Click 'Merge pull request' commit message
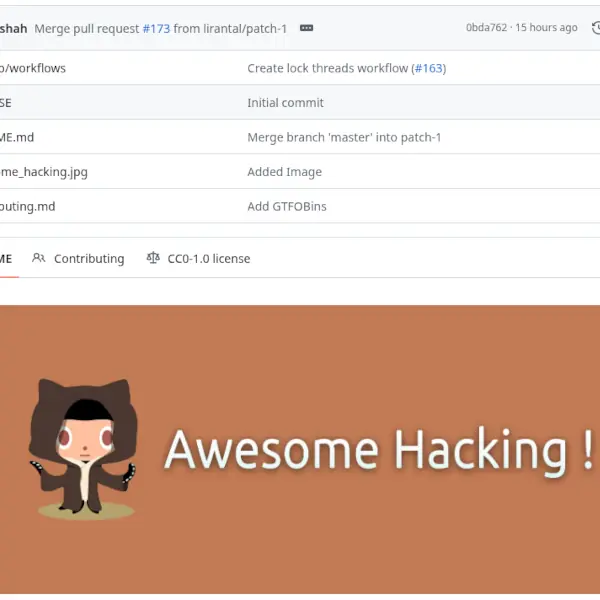 [87, 29]
